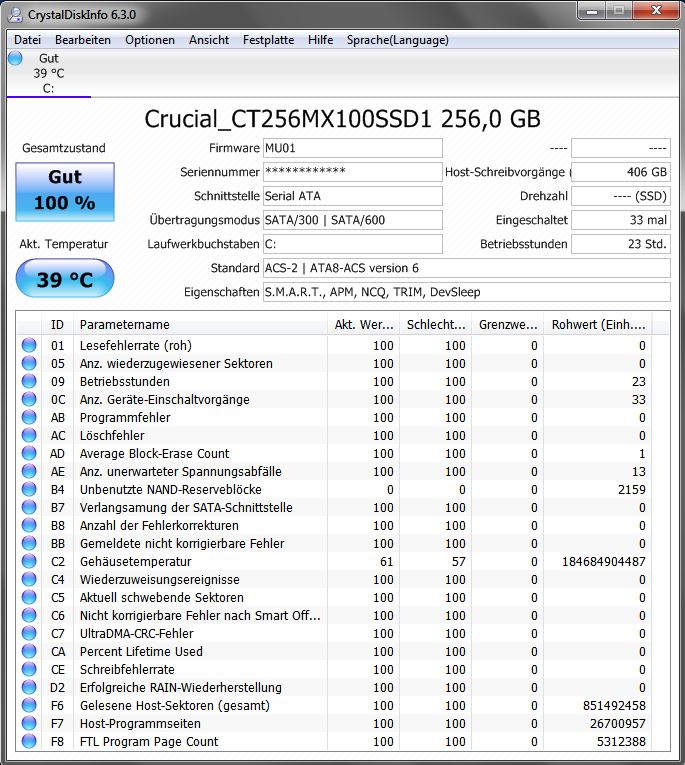Click the Eingeschaltet value 33 mal
The height and width of the screenshot is (765, 685).
coord(621,220)
